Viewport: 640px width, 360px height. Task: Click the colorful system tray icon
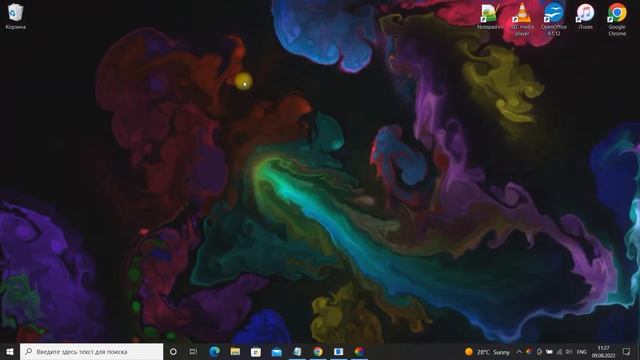(529, 351)
